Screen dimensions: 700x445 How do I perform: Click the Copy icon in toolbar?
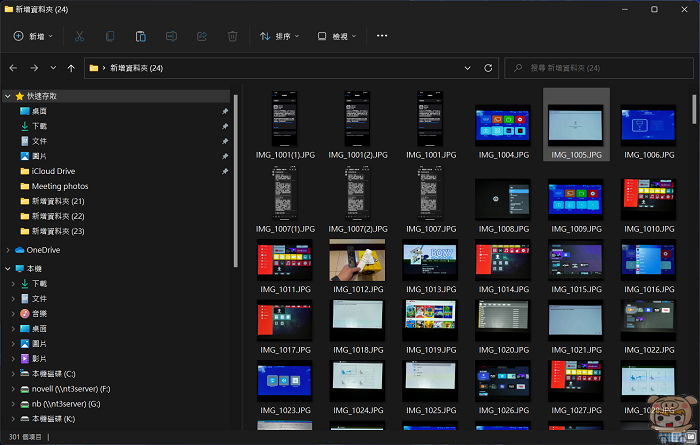110,36
